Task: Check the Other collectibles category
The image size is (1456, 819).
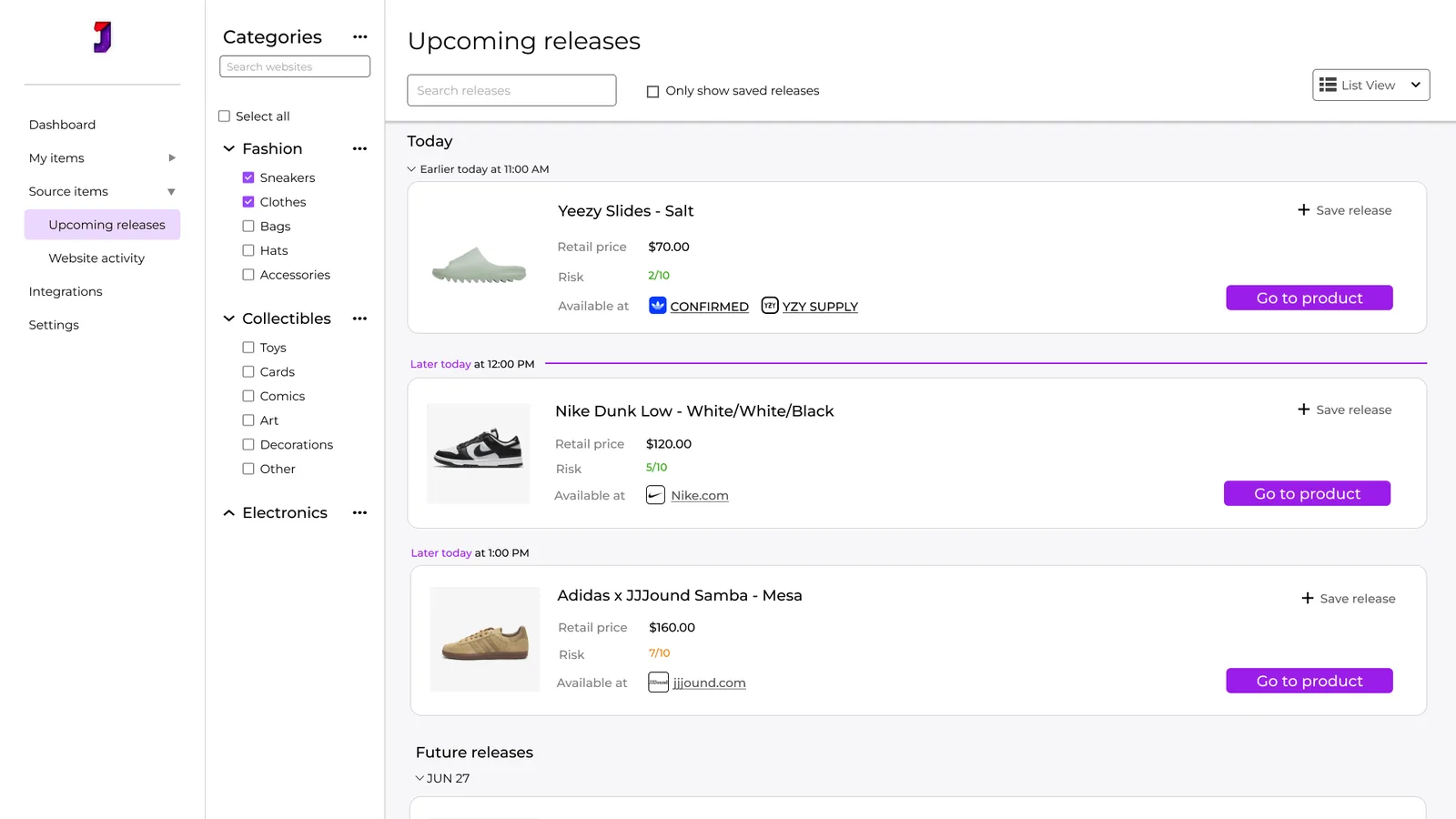Action: click(248, 469)
